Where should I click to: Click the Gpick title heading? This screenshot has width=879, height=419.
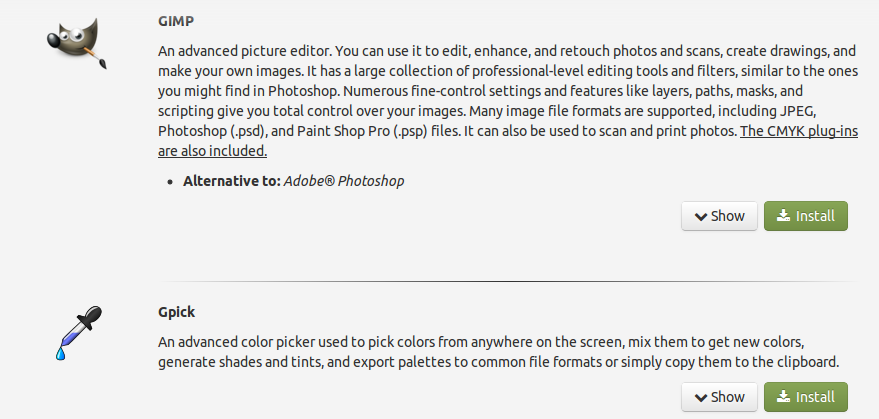177,311
